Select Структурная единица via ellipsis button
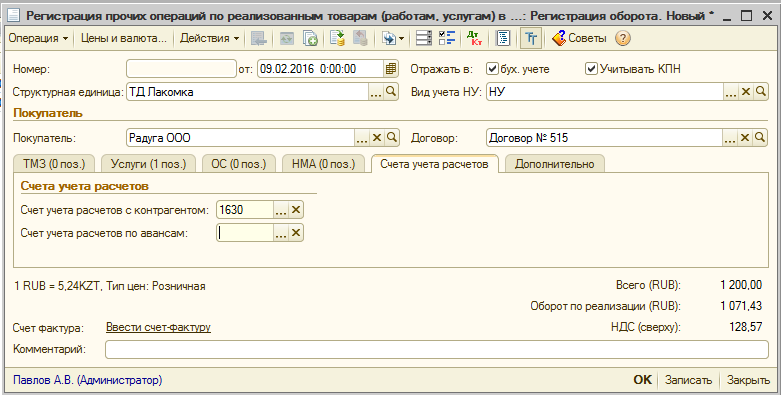This screenshot has height=395, width=781. (376, 92)
